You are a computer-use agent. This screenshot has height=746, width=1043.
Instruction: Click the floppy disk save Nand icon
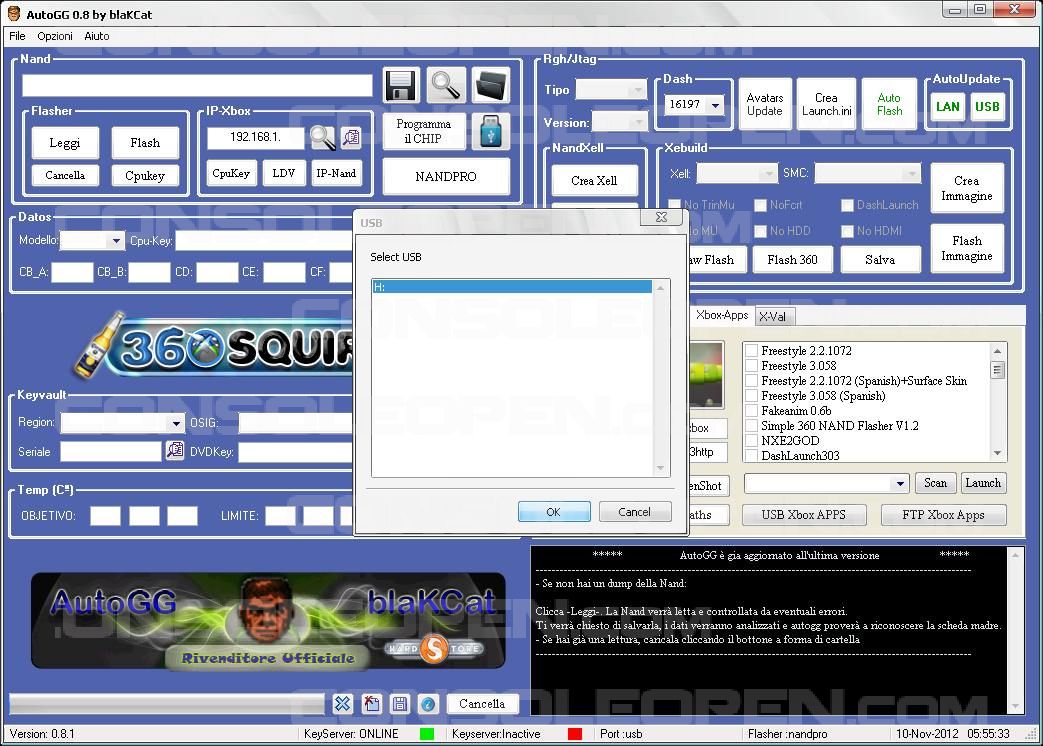click(401, 86)
